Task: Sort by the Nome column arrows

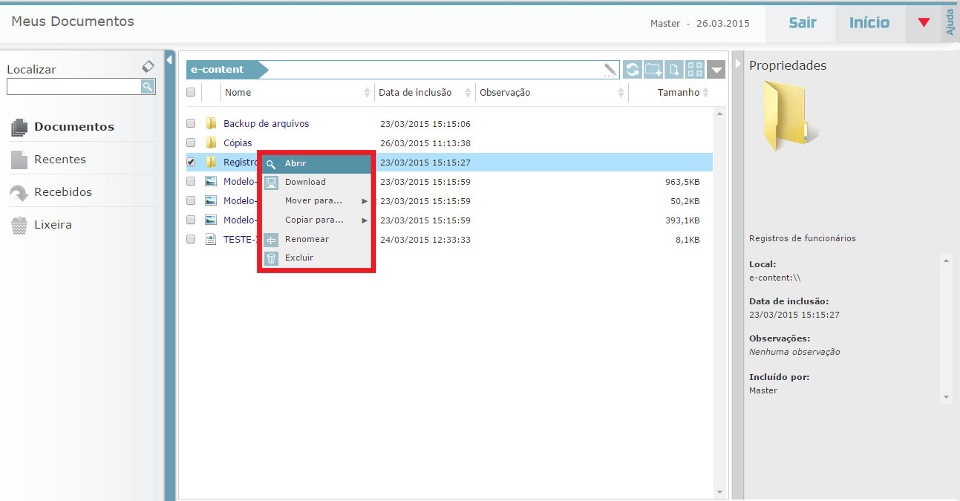Action: coord(367,92)
